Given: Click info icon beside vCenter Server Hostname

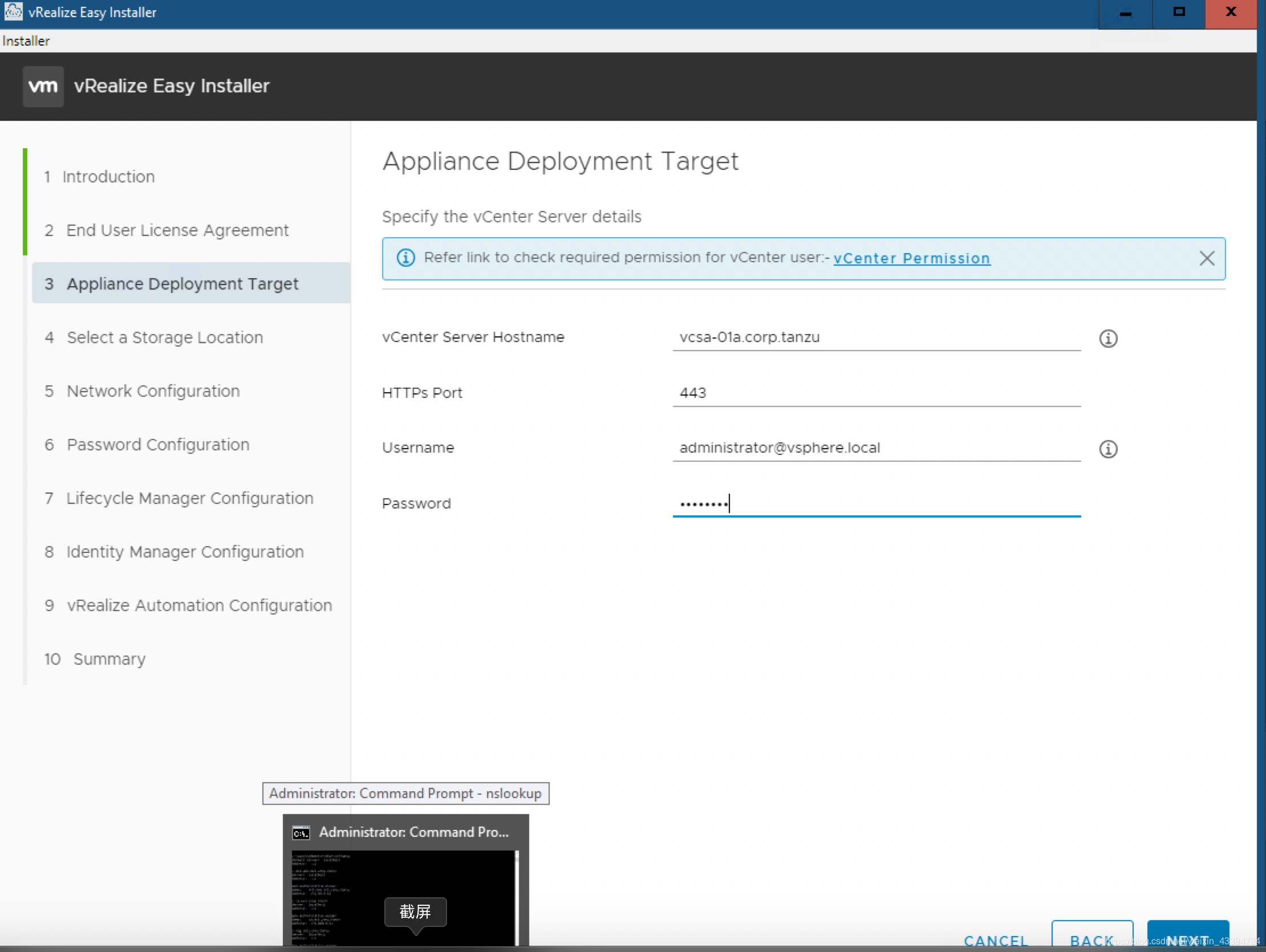Looking at the screenshot, I should tap(1108, 338).
